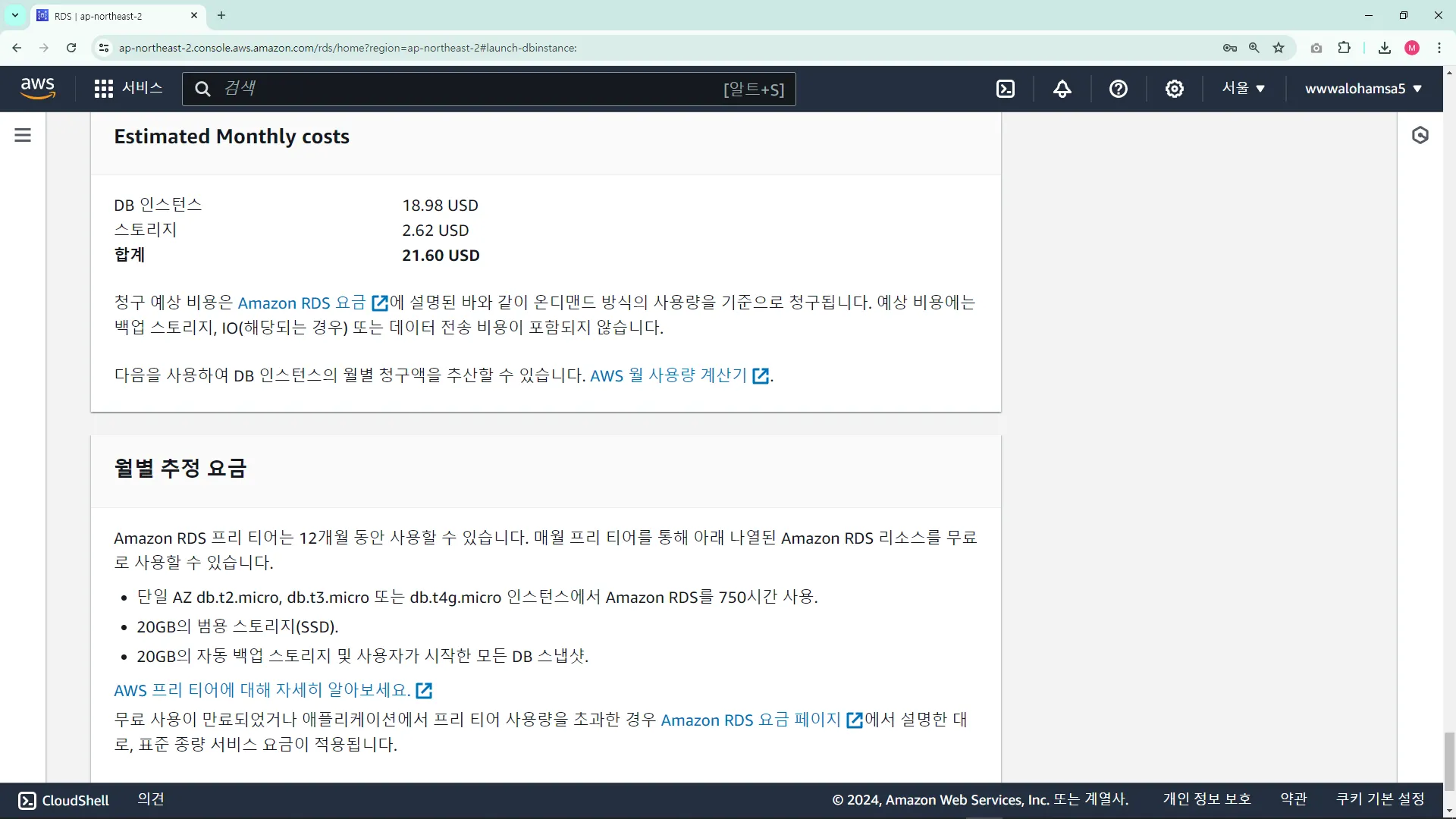
Task: Open the browser tab list chevron
Action: (14, 15)
